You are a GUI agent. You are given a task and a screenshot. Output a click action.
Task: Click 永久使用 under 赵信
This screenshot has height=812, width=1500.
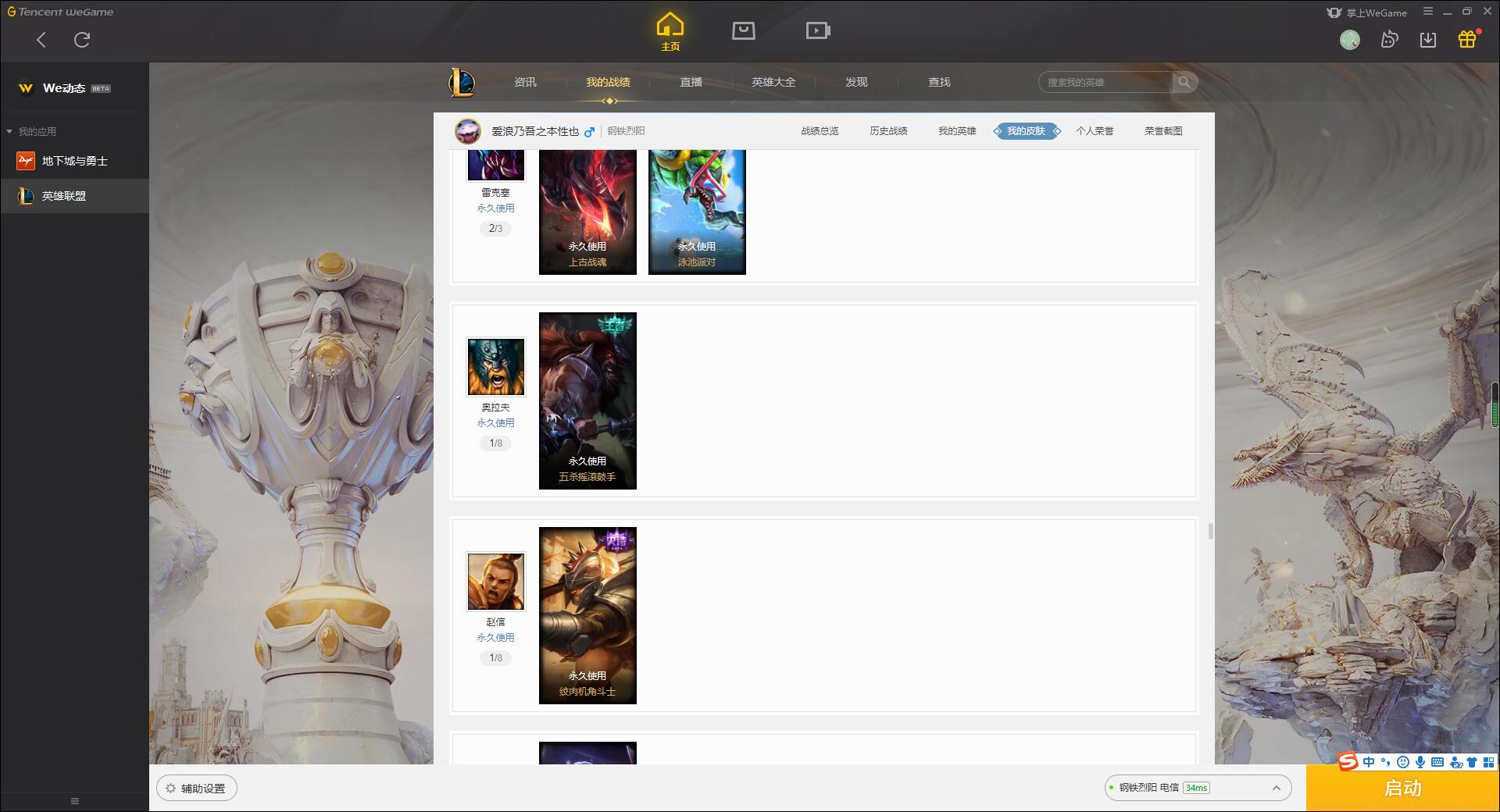click(495, 637)
